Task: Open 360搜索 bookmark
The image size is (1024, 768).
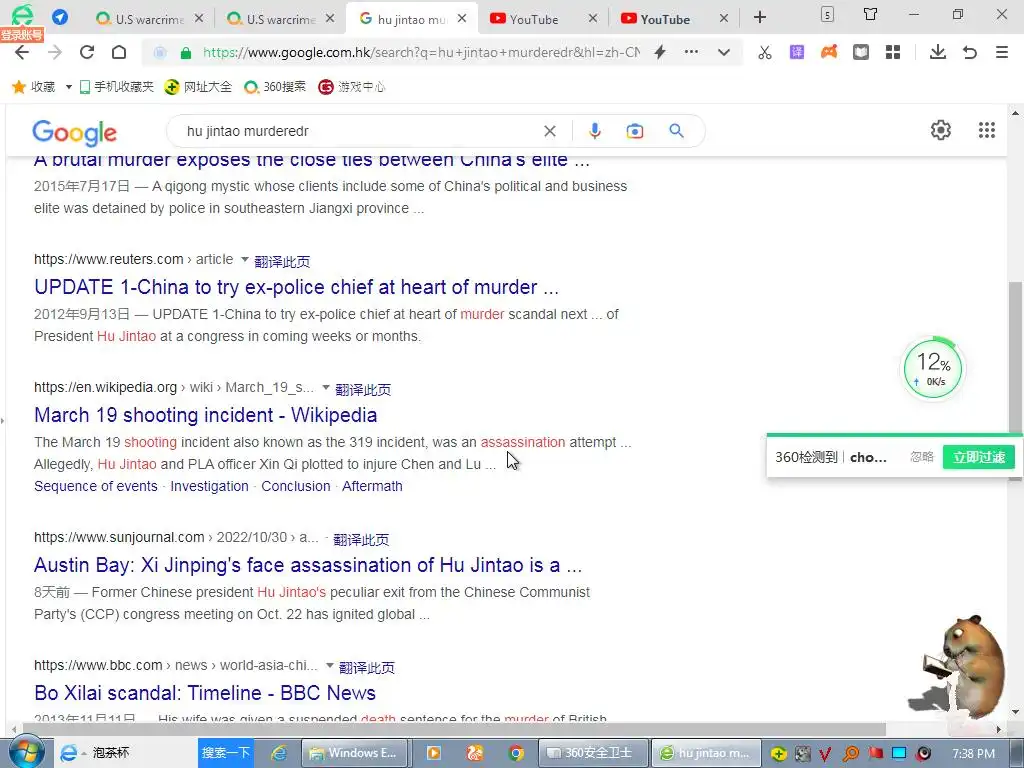Action: [275, 87]
